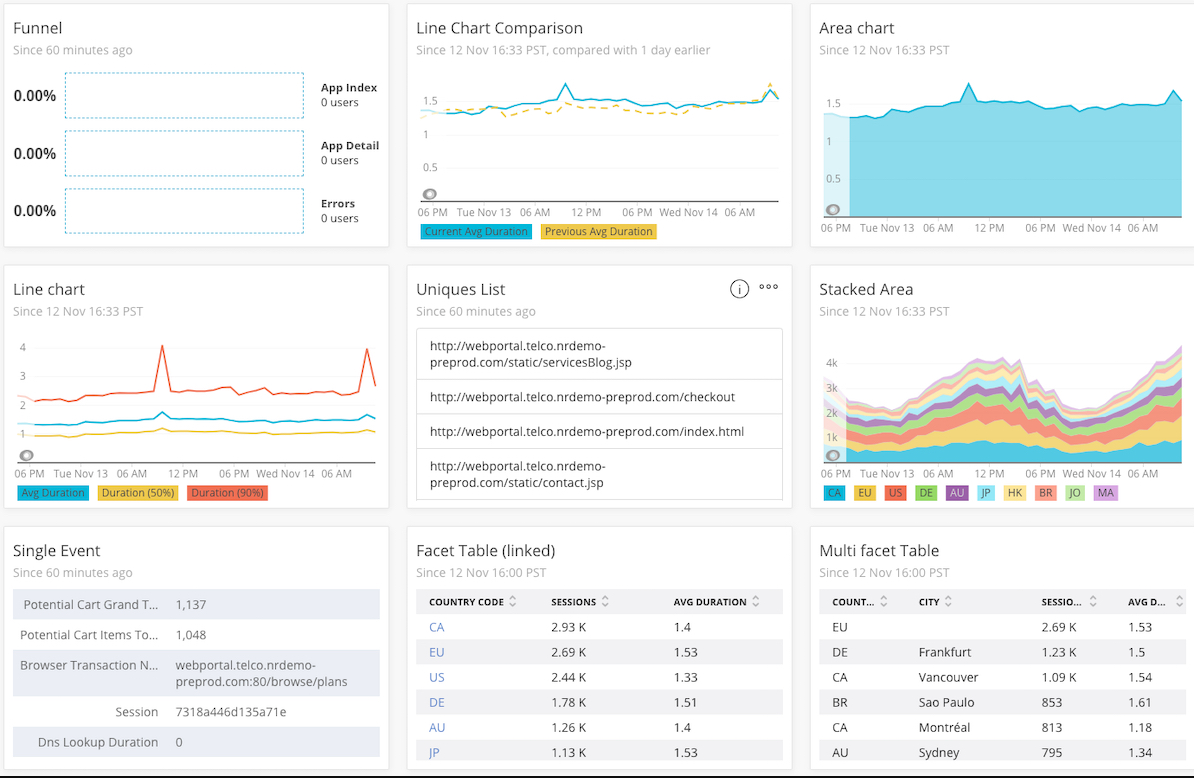This screenshot has height=778, width=1194.
Task: Click the lock icon on the Line chart
Action: (27, 455)
